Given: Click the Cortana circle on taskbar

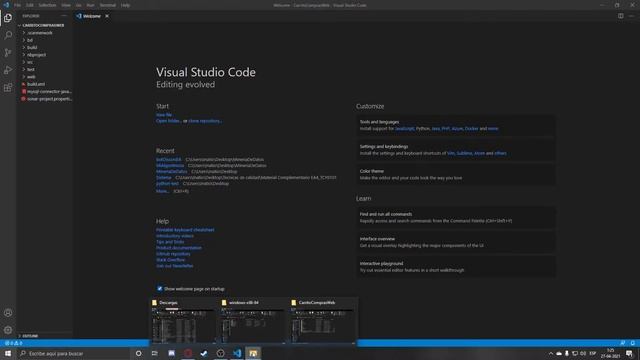Looking at the screenshot, I should (138, 353).
